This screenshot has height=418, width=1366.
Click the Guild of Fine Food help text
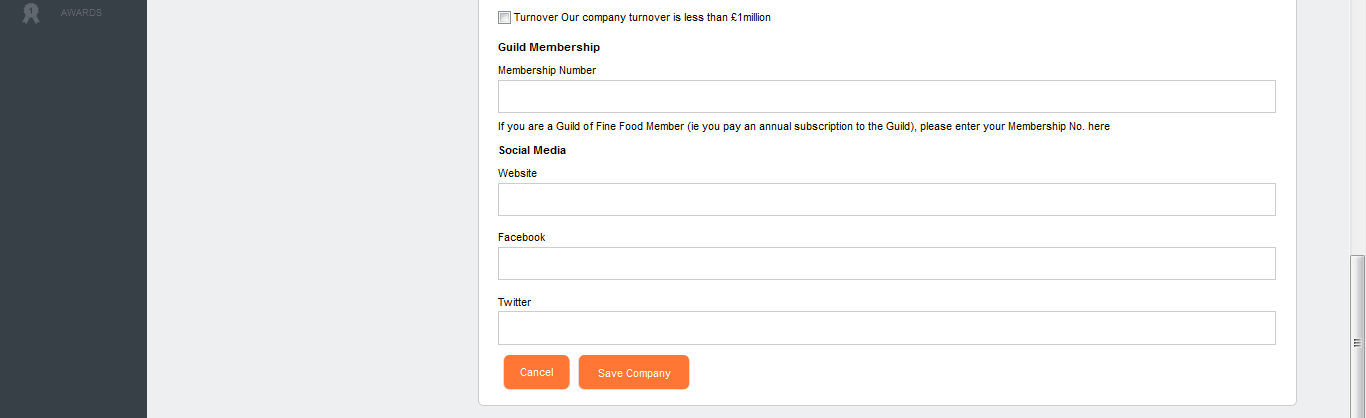(804, 127)
